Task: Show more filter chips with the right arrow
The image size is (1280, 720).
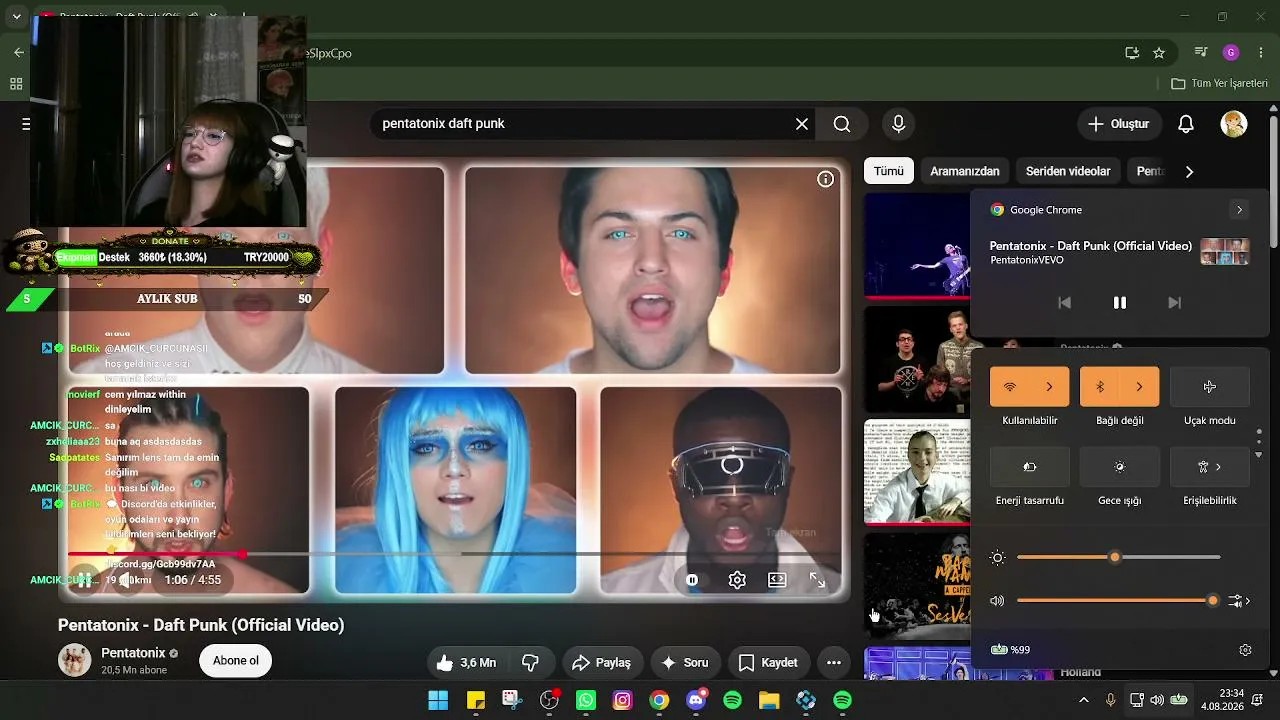Action: [1189, 172]
